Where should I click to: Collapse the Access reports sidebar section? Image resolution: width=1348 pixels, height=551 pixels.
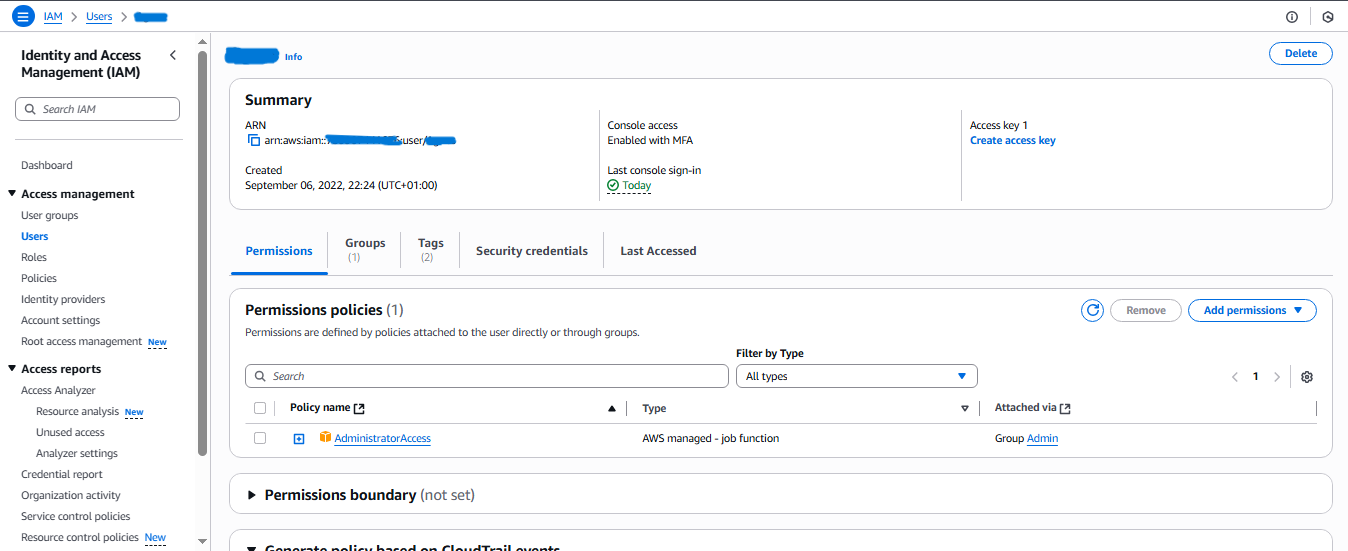(x=12, y=369)
